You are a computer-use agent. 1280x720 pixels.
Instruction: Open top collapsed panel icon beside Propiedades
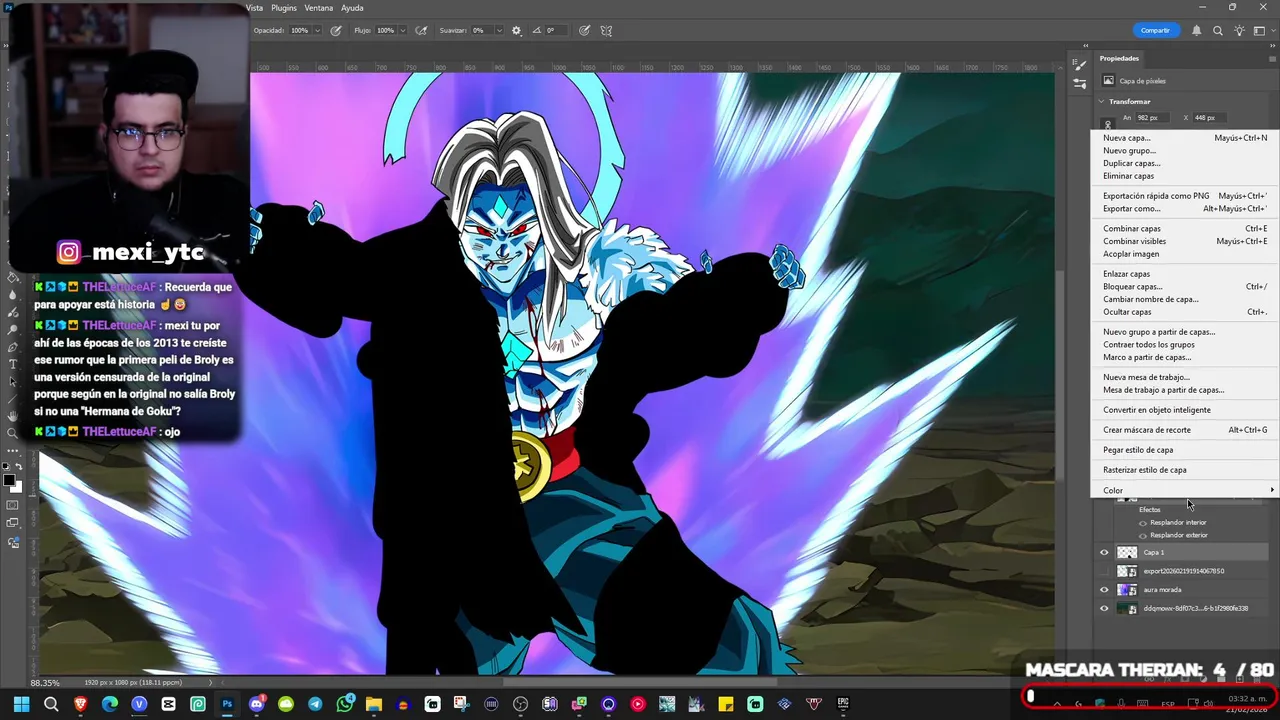[x=1079, y=65]
